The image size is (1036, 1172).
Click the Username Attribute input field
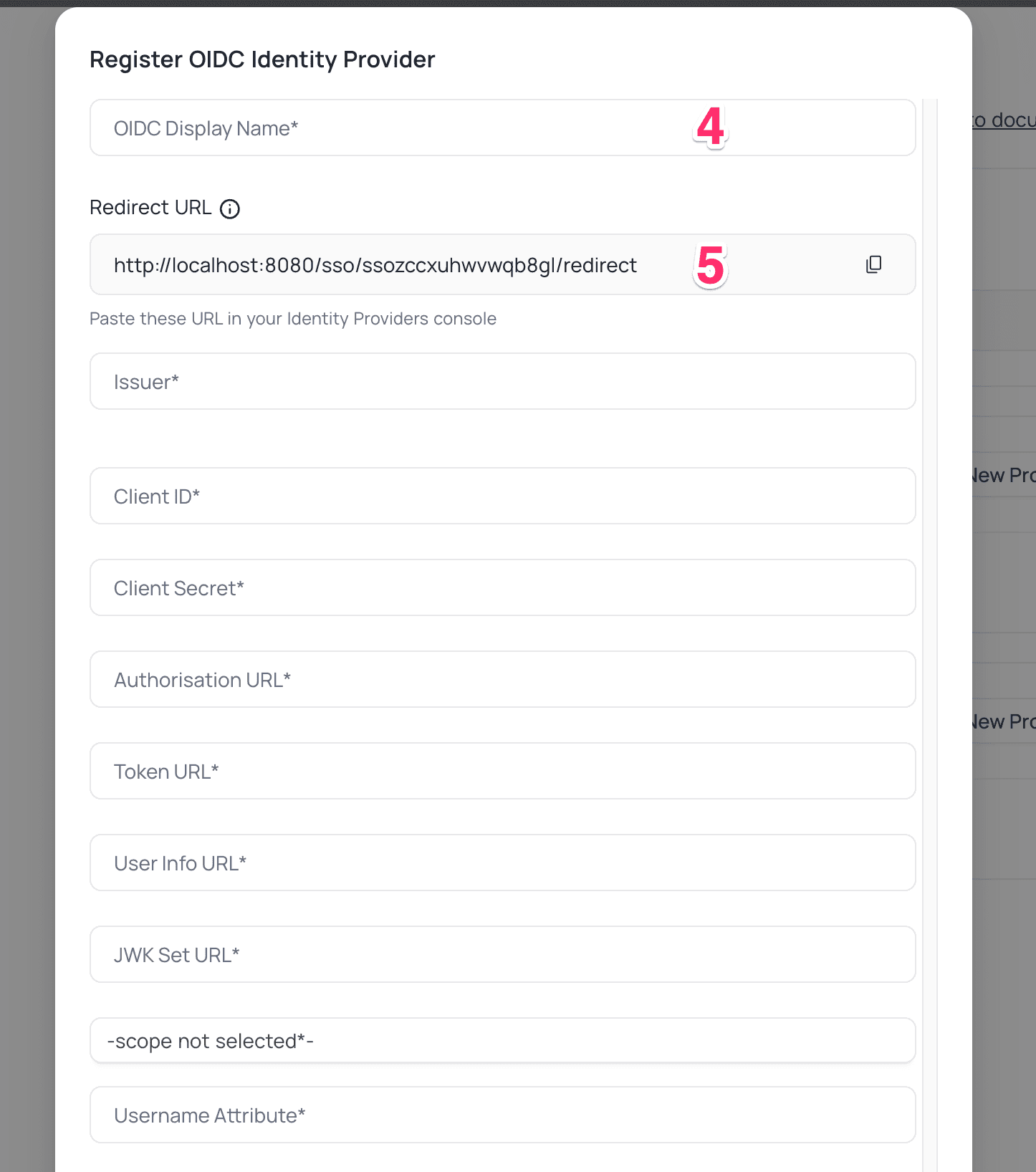pos(502,1115)
